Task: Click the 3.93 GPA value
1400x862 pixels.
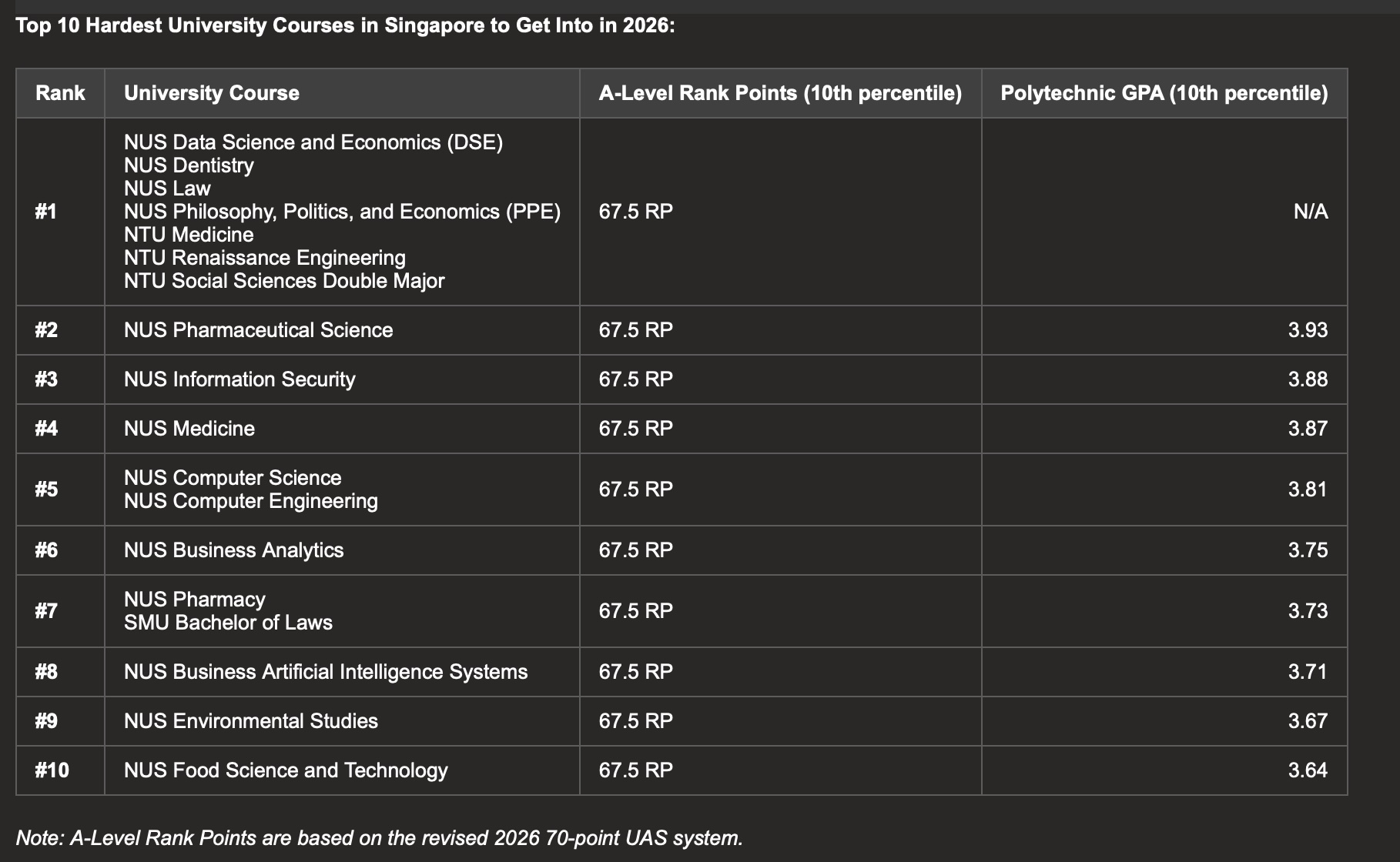Action: [x=1308, y=330]
